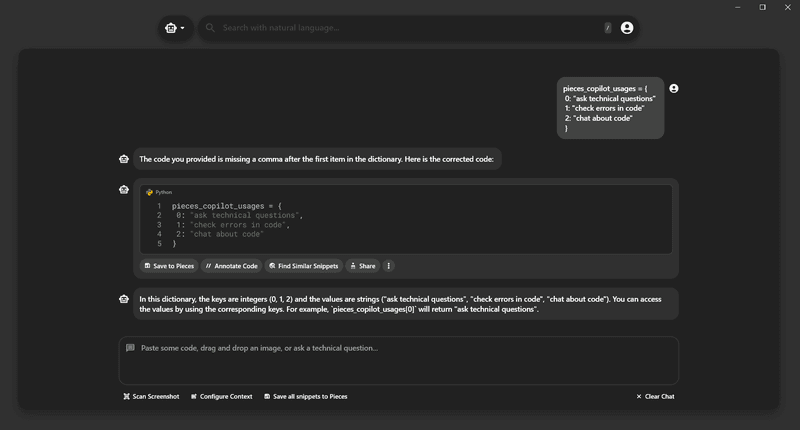Image resolution: width=800 pixels, height=430 pixels.
Task: Close the Pieces window
Action: point(787,7)
